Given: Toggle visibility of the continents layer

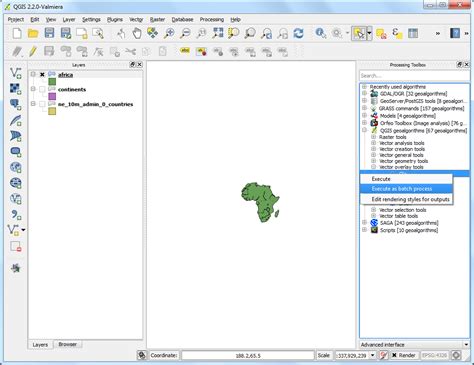Looking at the screenshot, I should click(x=42, y=89).
